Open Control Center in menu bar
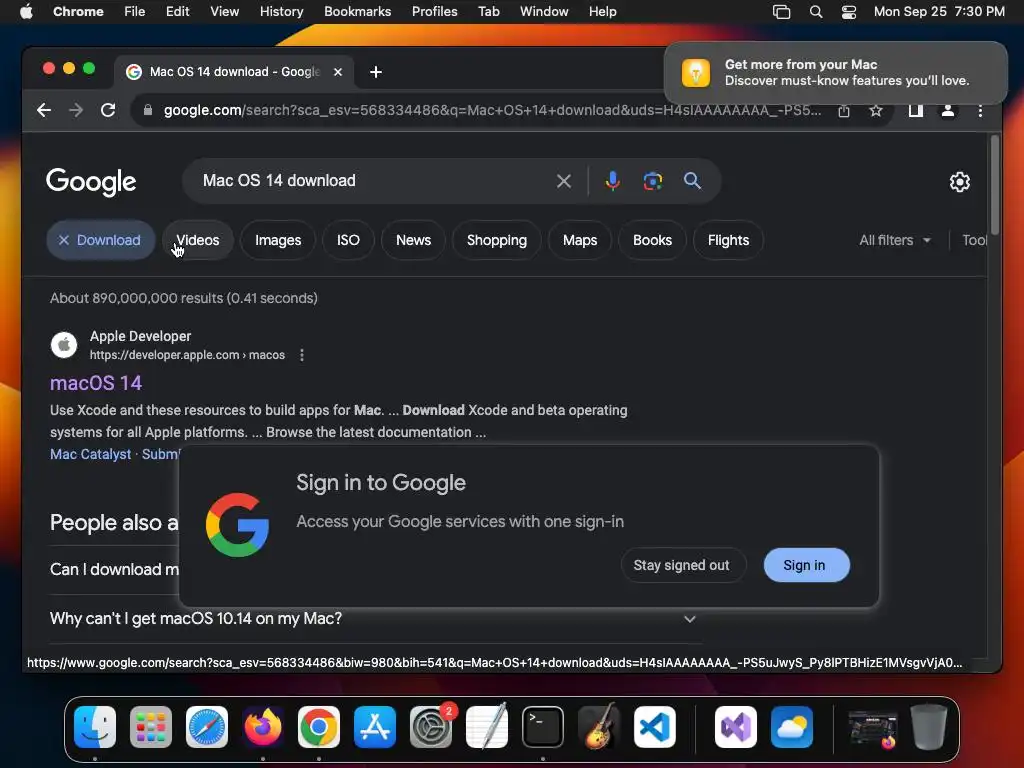 click(848, 12)
